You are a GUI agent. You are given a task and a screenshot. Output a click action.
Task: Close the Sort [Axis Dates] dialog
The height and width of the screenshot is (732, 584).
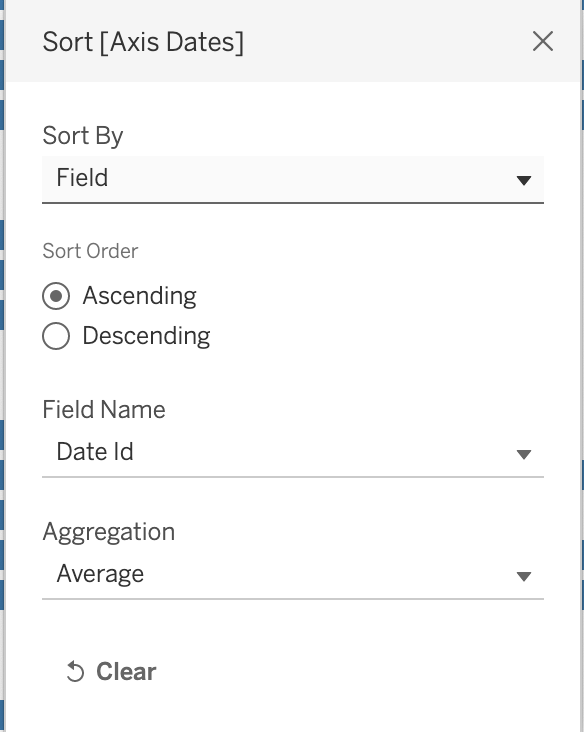coord(543,42)
